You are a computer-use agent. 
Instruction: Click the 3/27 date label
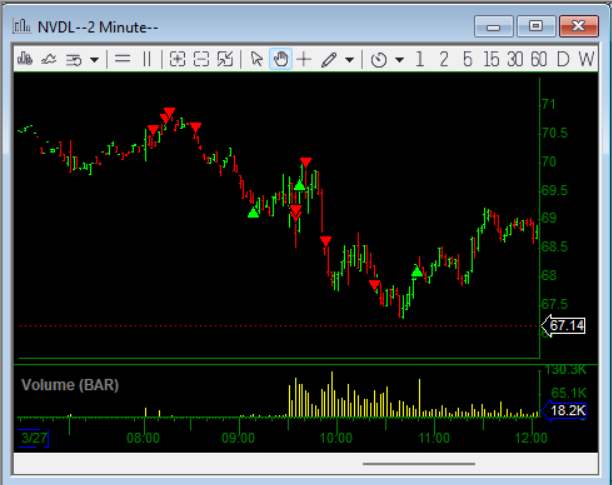click(34, 438)
